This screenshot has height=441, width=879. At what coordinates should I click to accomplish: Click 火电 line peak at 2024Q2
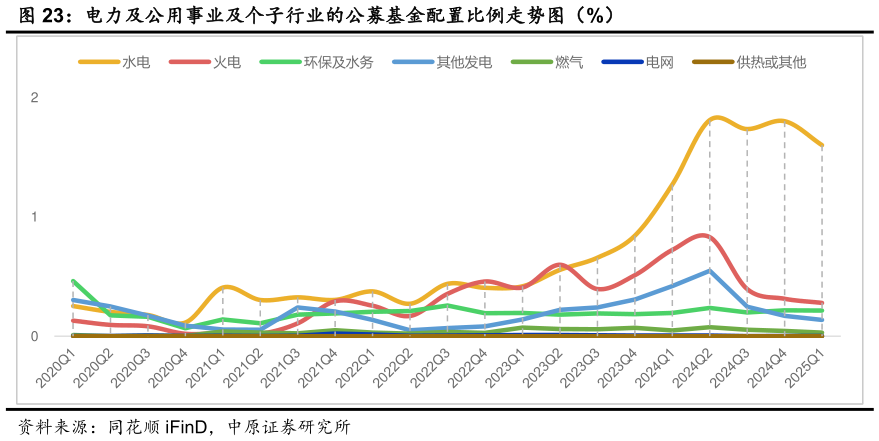710,237
